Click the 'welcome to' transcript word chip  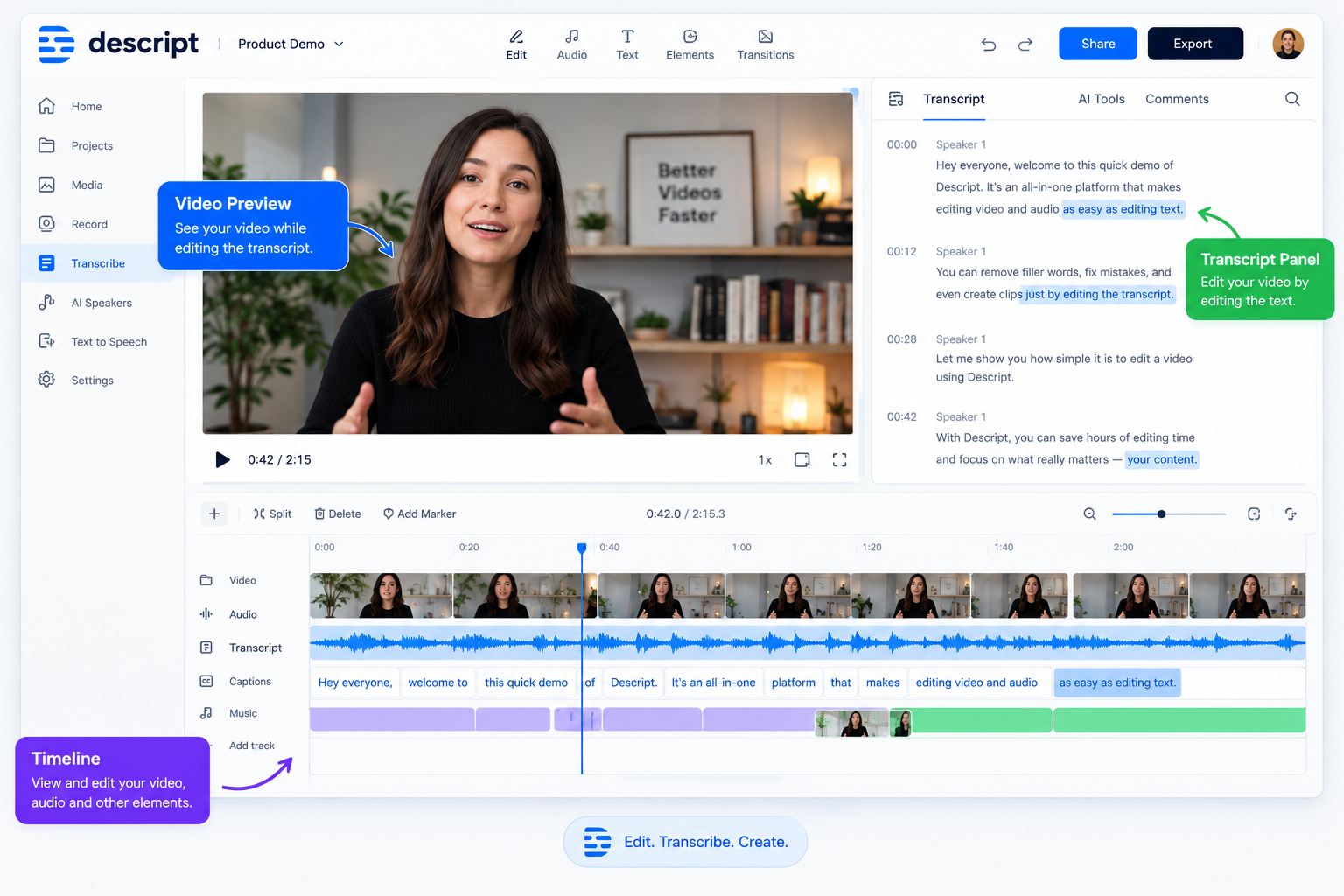pyautogui.click(x=437, y=682)
